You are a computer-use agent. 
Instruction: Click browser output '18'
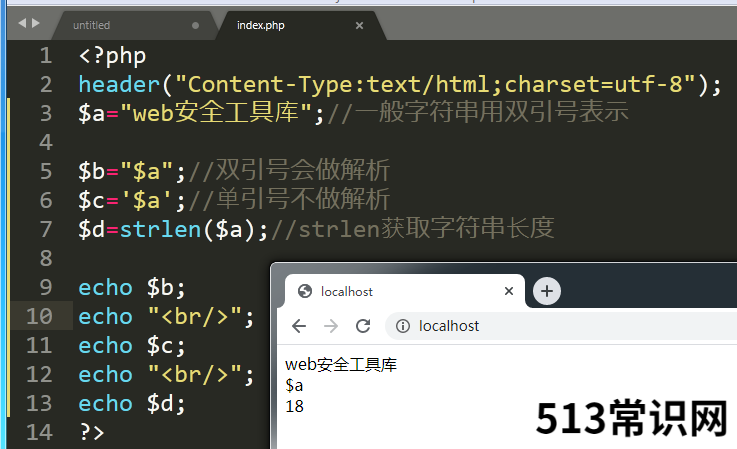click(x=294, y=406)
